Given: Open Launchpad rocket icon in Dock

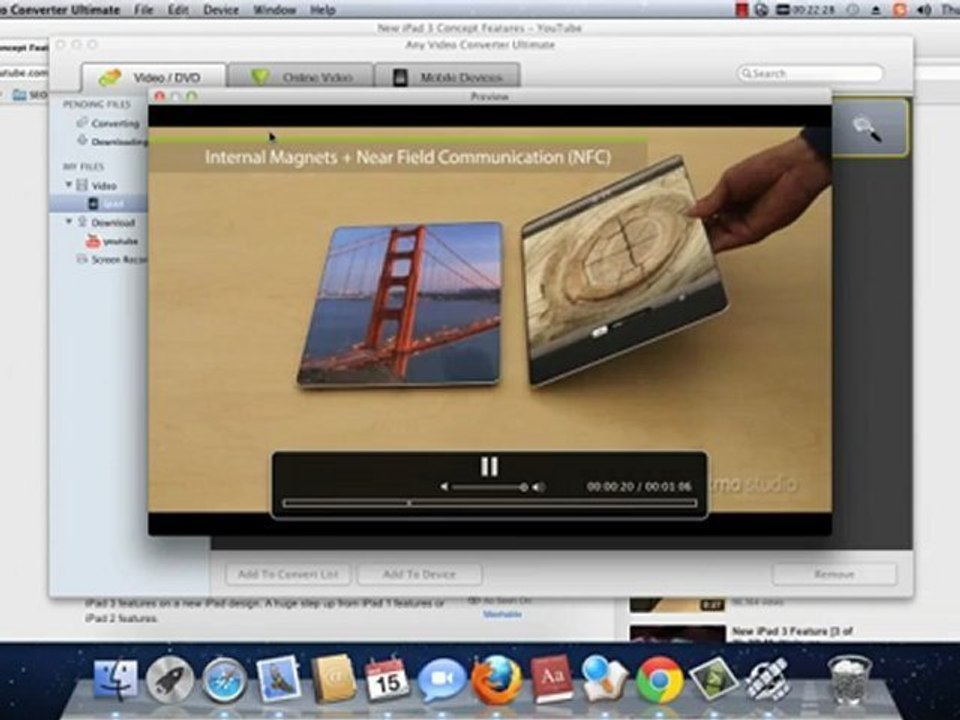Looking at the screenshot, I should (x=170, y=679).
